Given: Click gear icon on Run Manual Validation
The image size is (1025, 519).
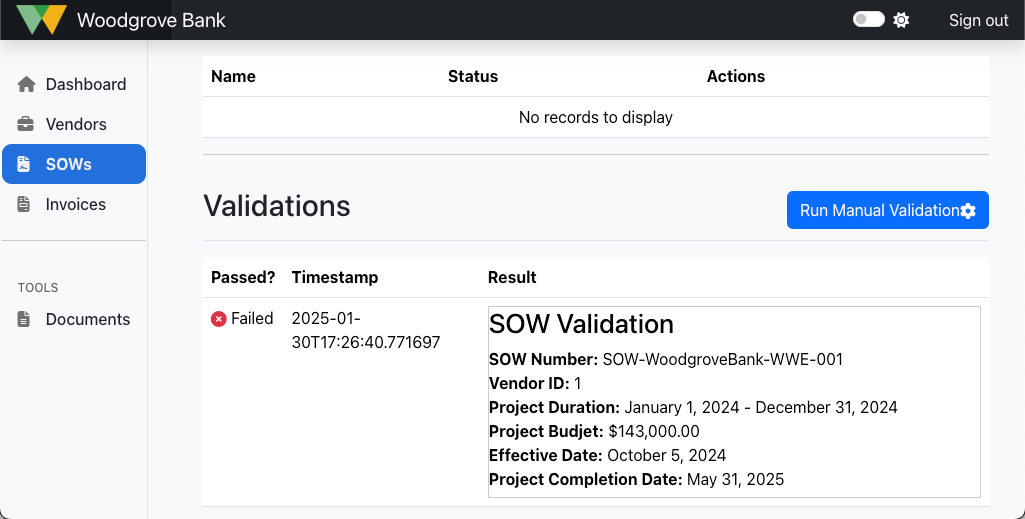Looking at the screenshot, I should click(968, 211).
